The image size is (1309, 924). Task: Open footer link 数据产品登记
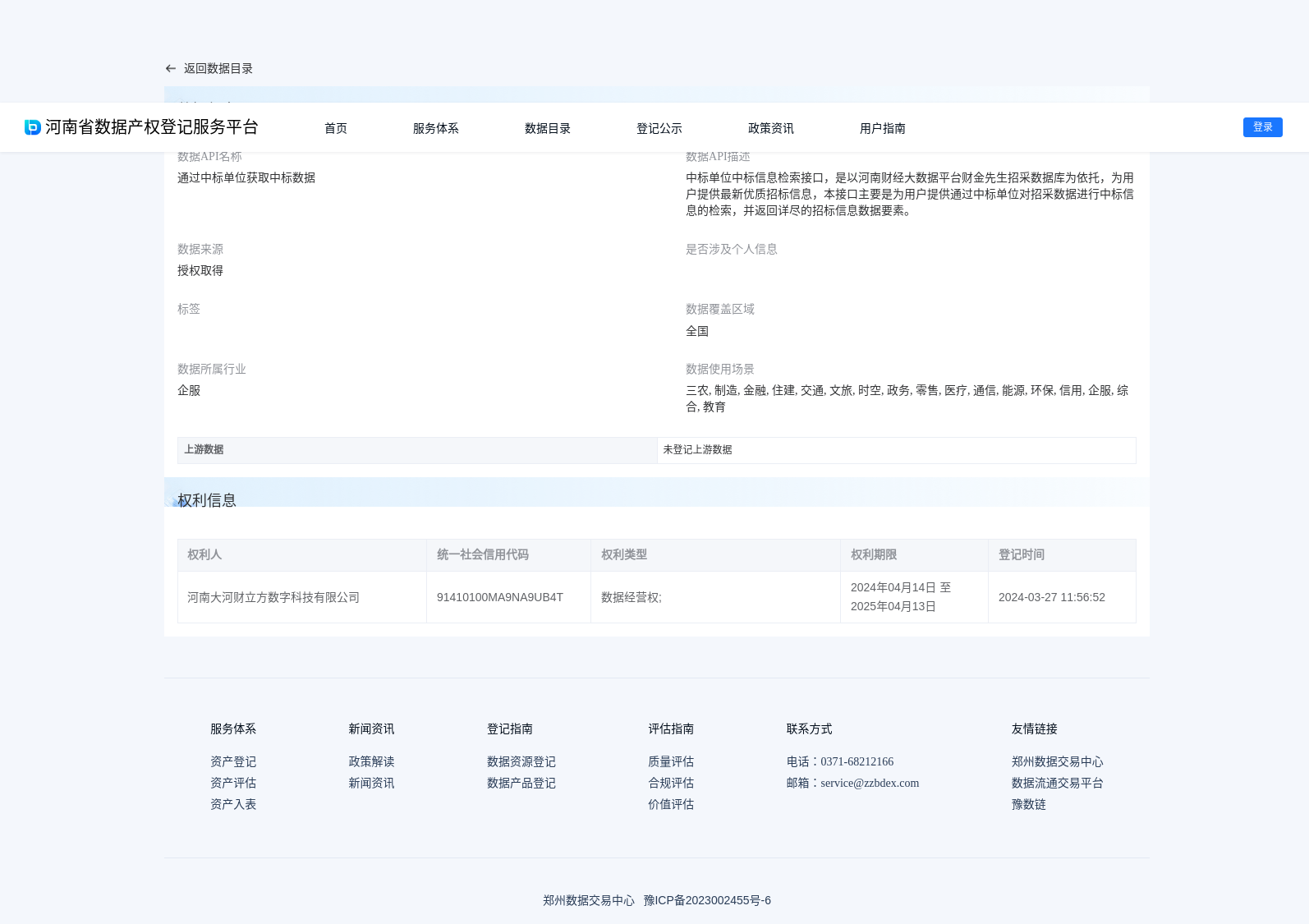pos(521,784)
